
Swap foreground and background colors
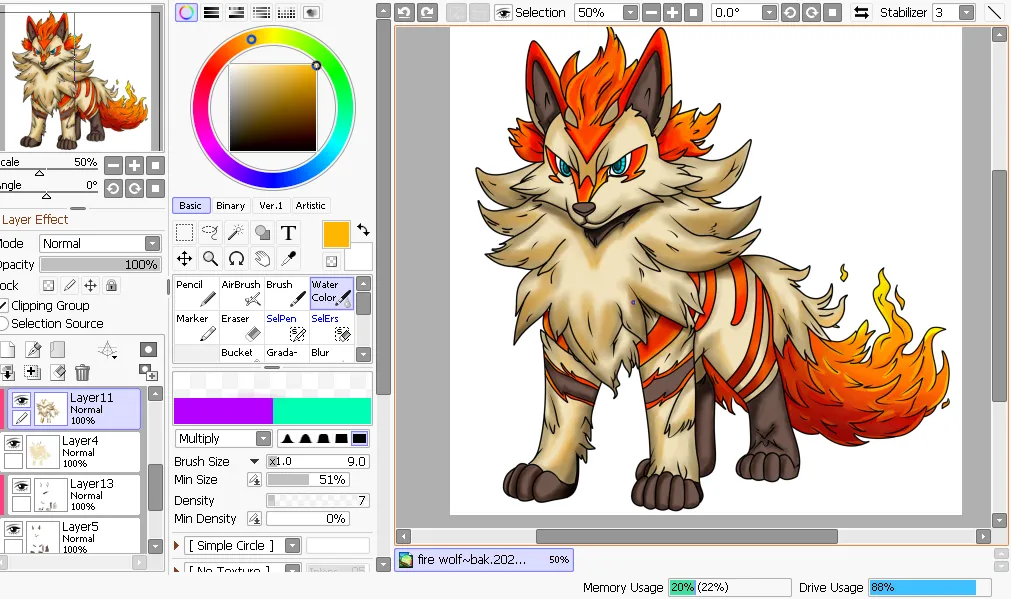point(363,230)
